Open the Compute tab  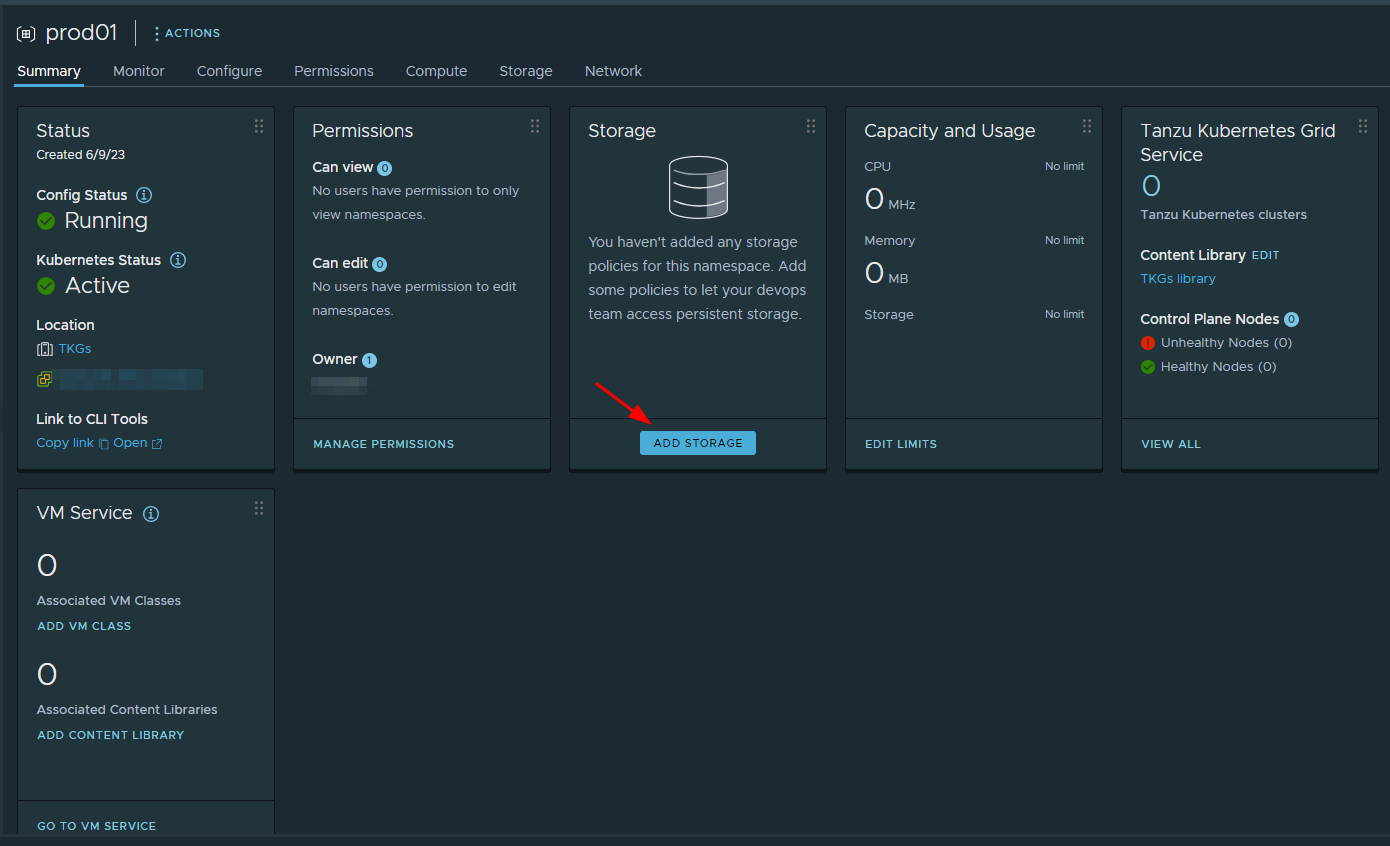pyautogui.click(x=436, y=71)
